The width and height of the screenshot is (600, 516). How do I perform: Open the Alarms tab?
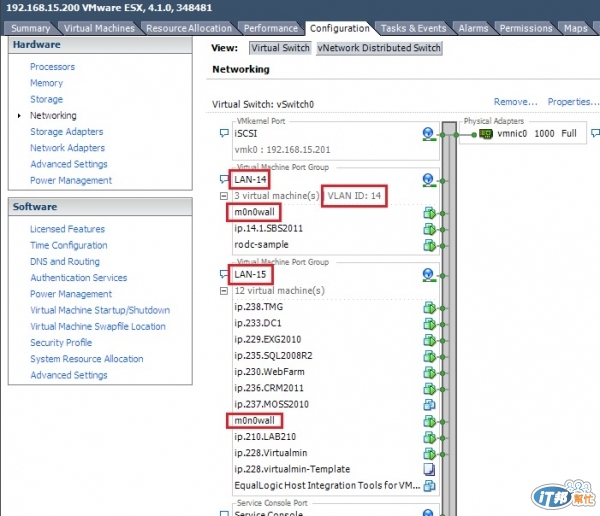(473, 28)
